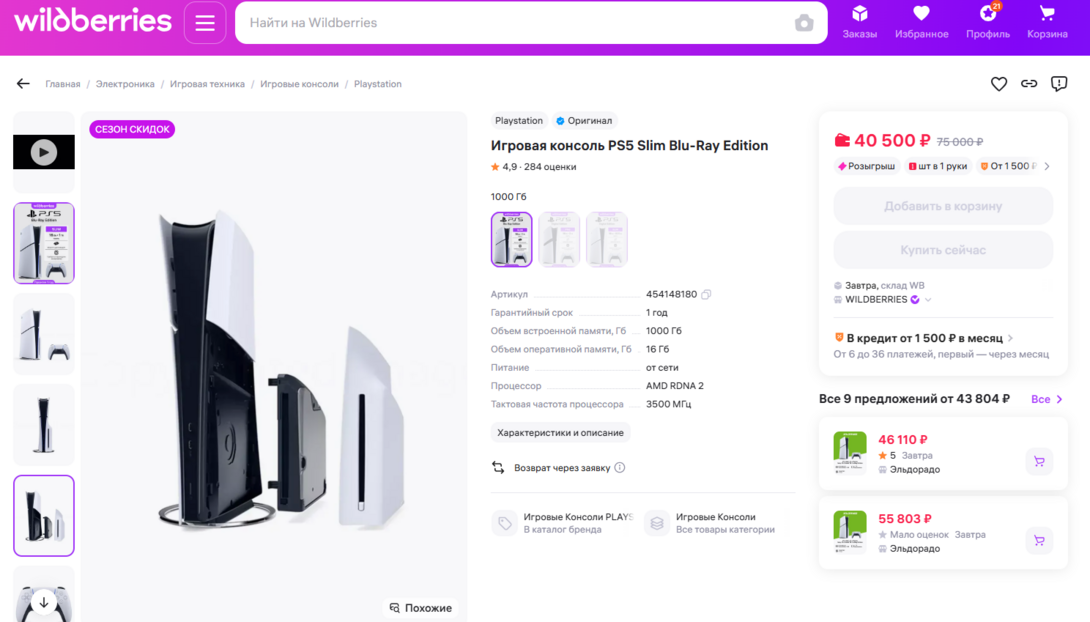The image size is (1090, 622).
Task: Click the Похожие similar items button
Action: [421, 608]
